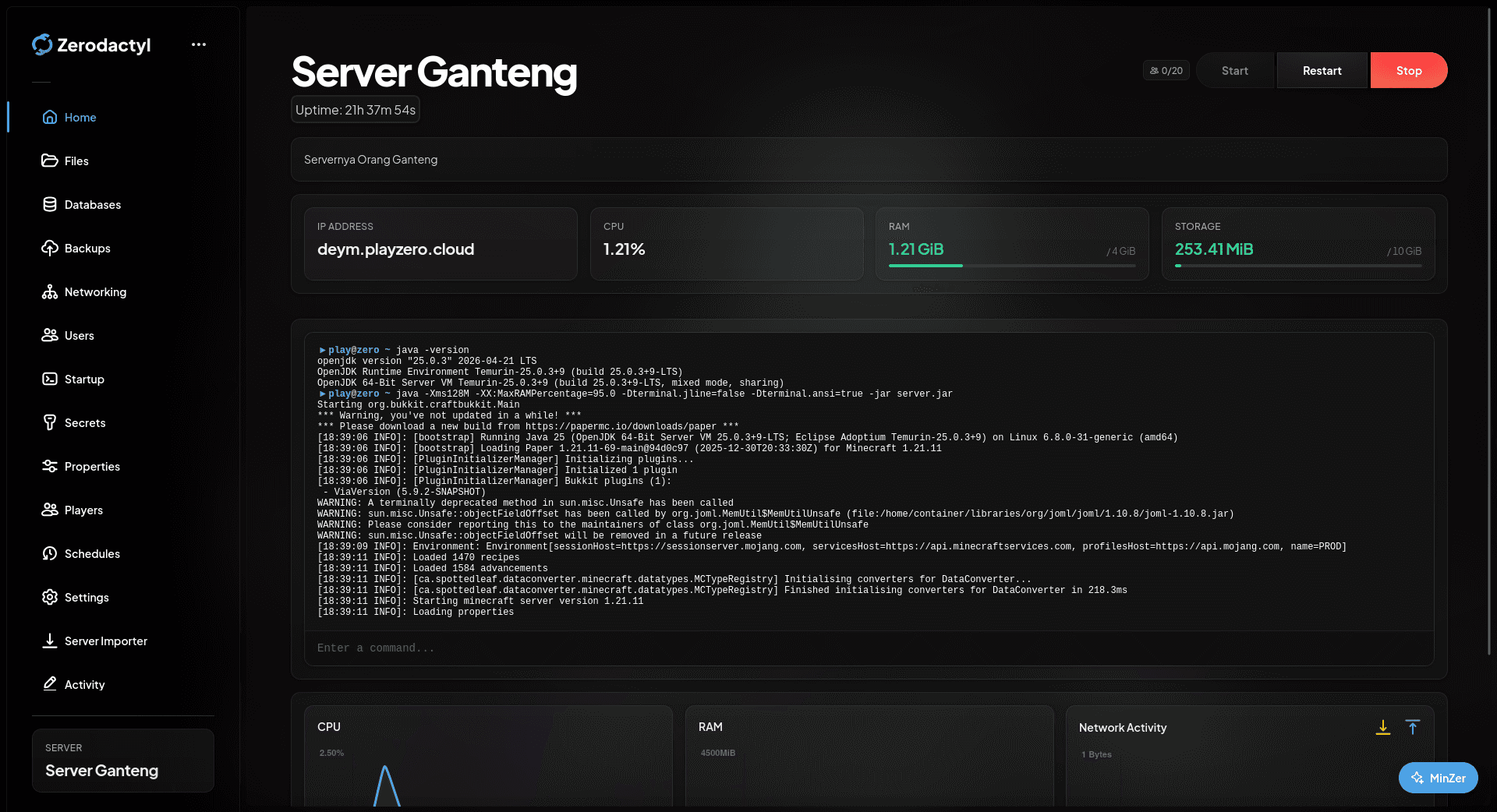Click the Server Ganteng page title
The height and width of the screenshot is (812, 1497).
coord(434,72)
